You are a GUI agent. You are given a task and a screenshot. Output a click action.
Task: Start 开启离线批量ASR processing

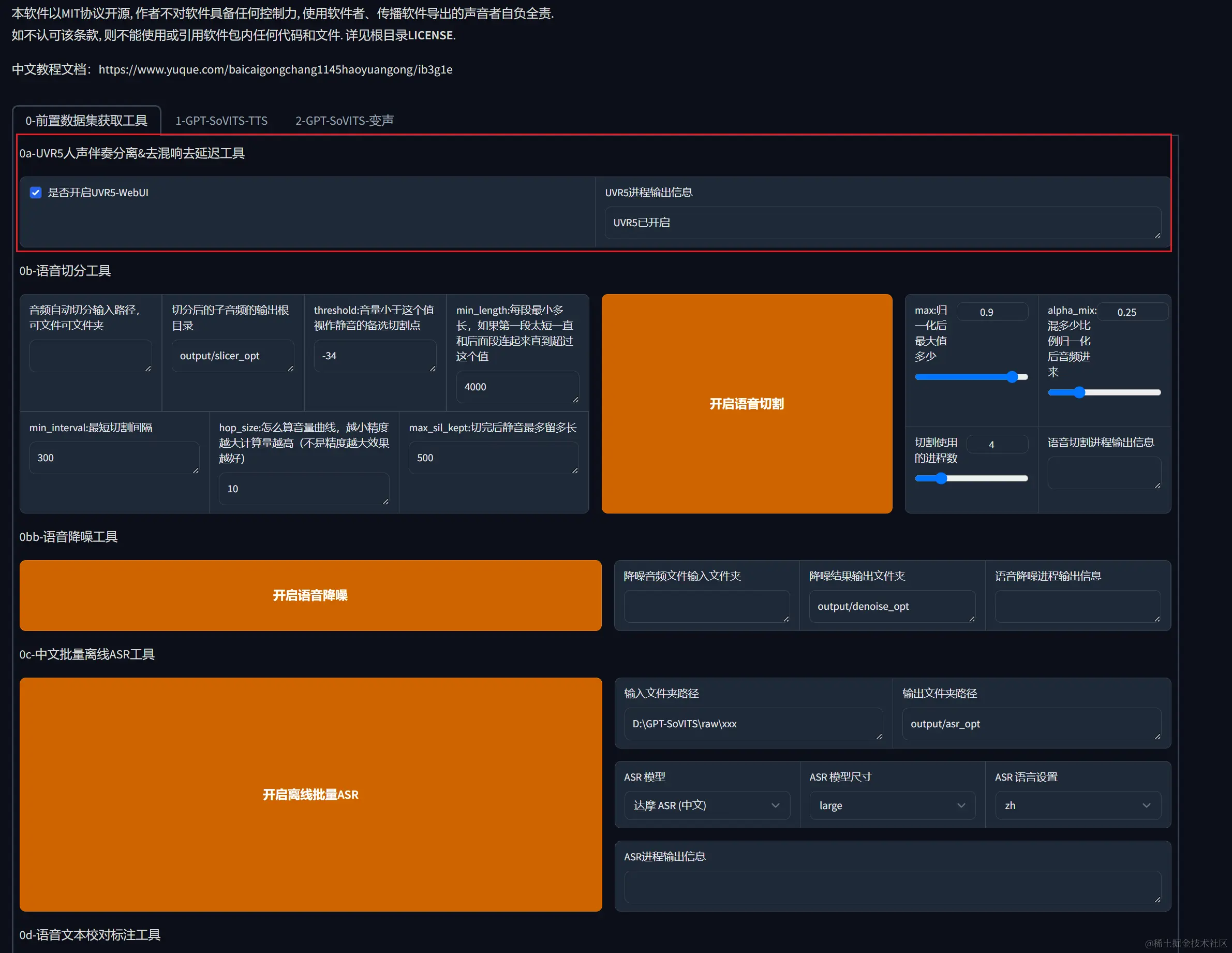click(x=310, y=794)
